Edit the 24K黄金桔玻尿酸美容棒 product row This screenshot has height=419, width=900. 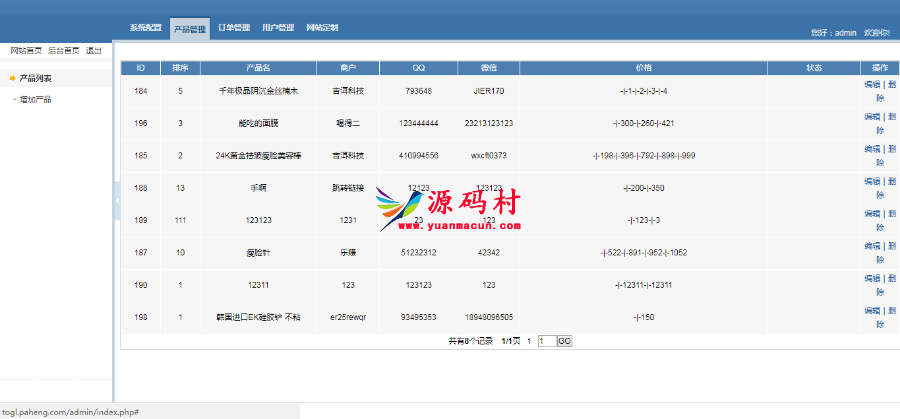pyautogui.click(x=872, y=149)
